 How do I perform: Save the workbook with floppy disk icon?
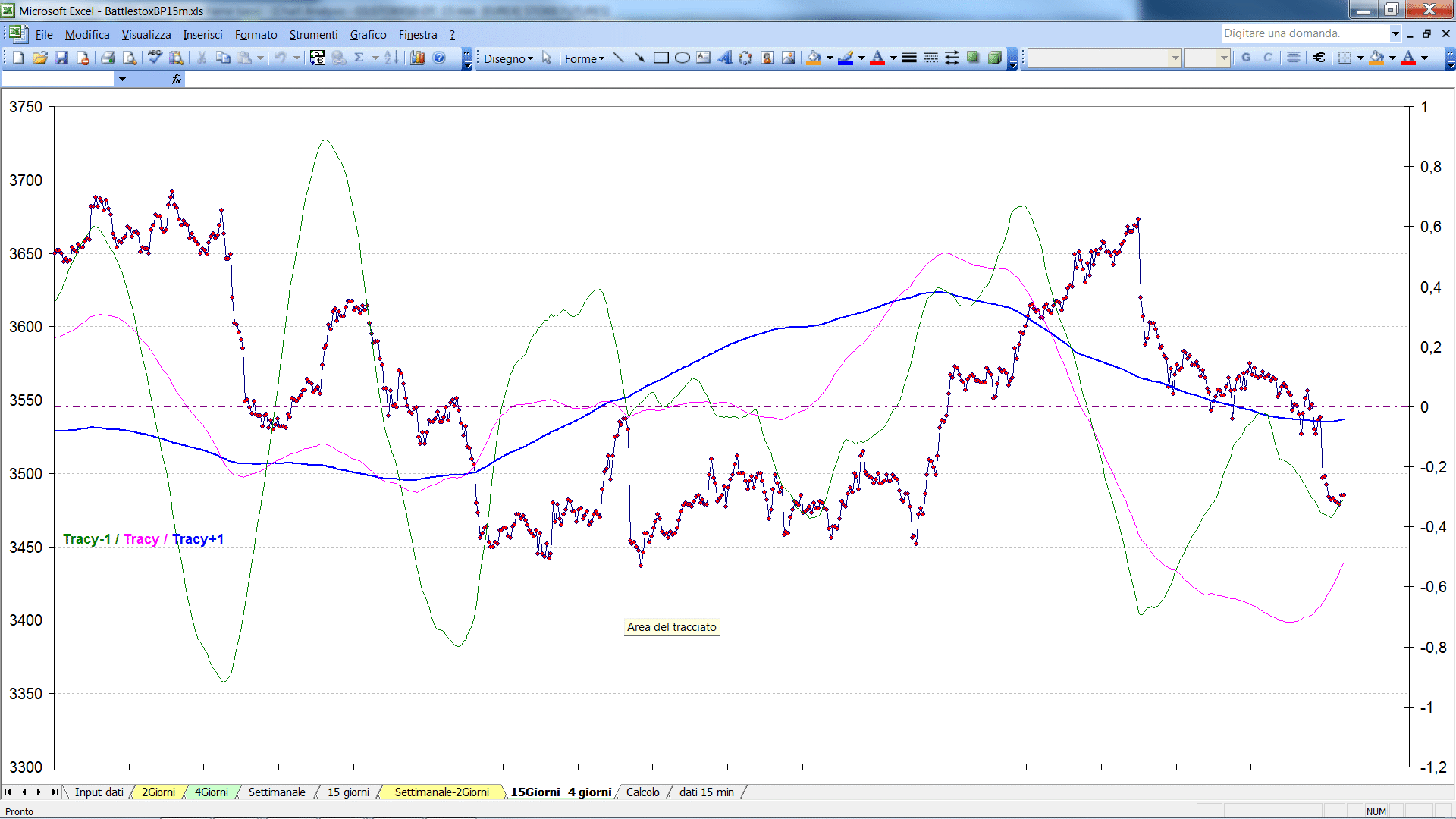(61, 58)
